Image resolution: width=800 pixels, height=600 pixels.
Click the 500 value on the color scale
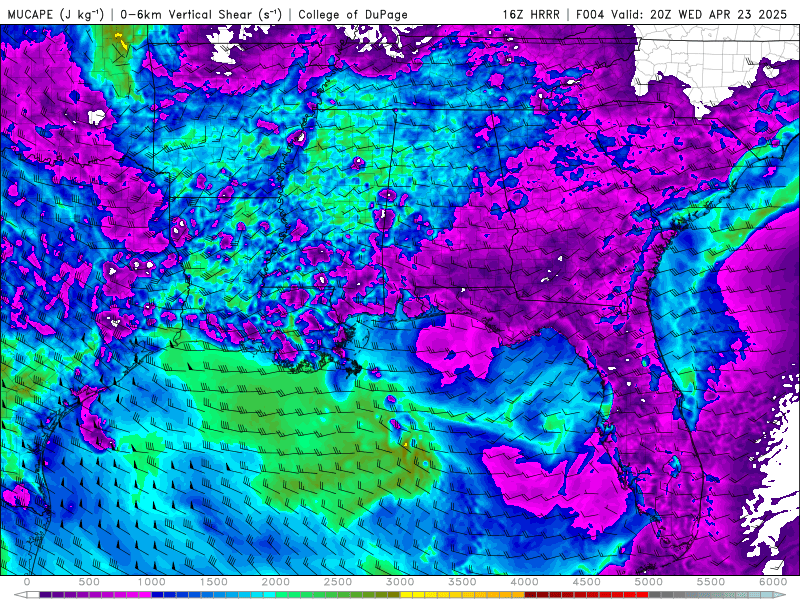pos(89,582)
